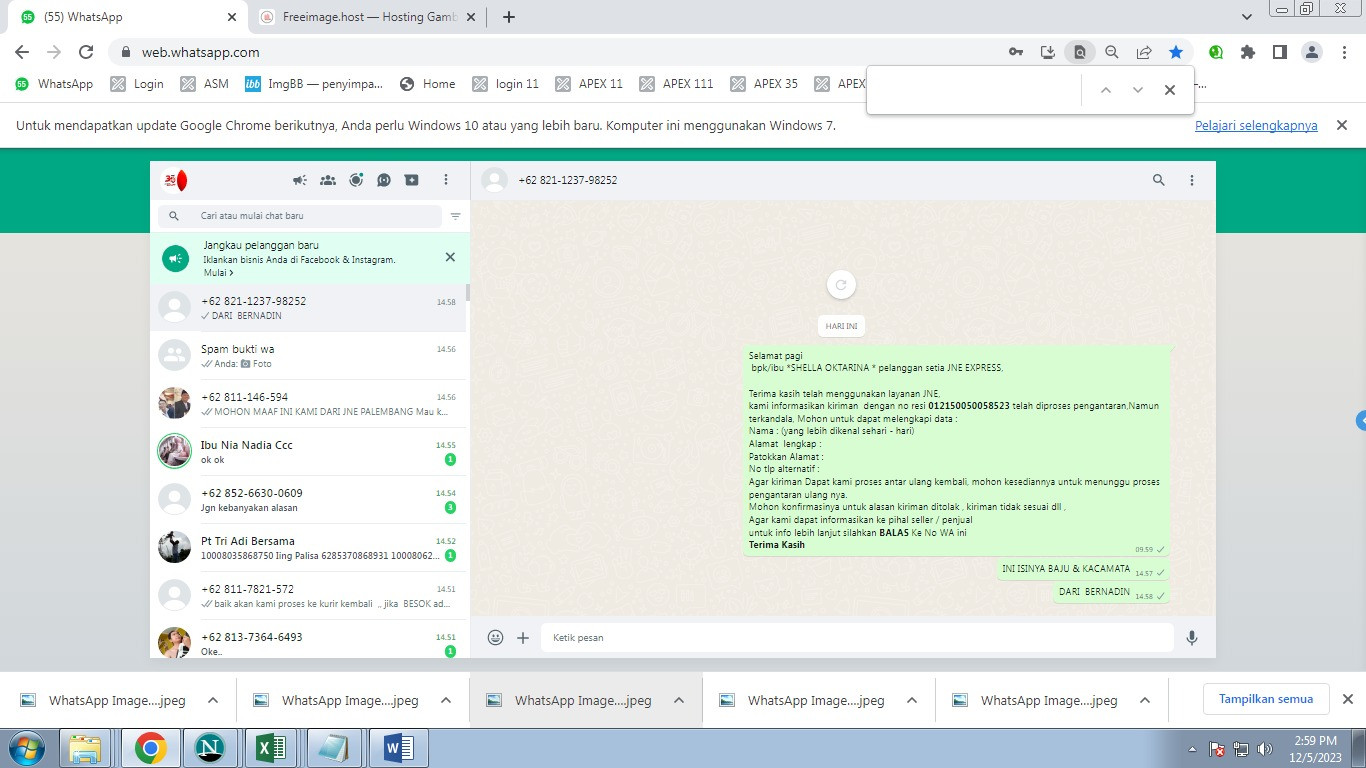
Task: Dismiss the Jangkau pelanggan baru banner
Action: [x=450, y=257]
